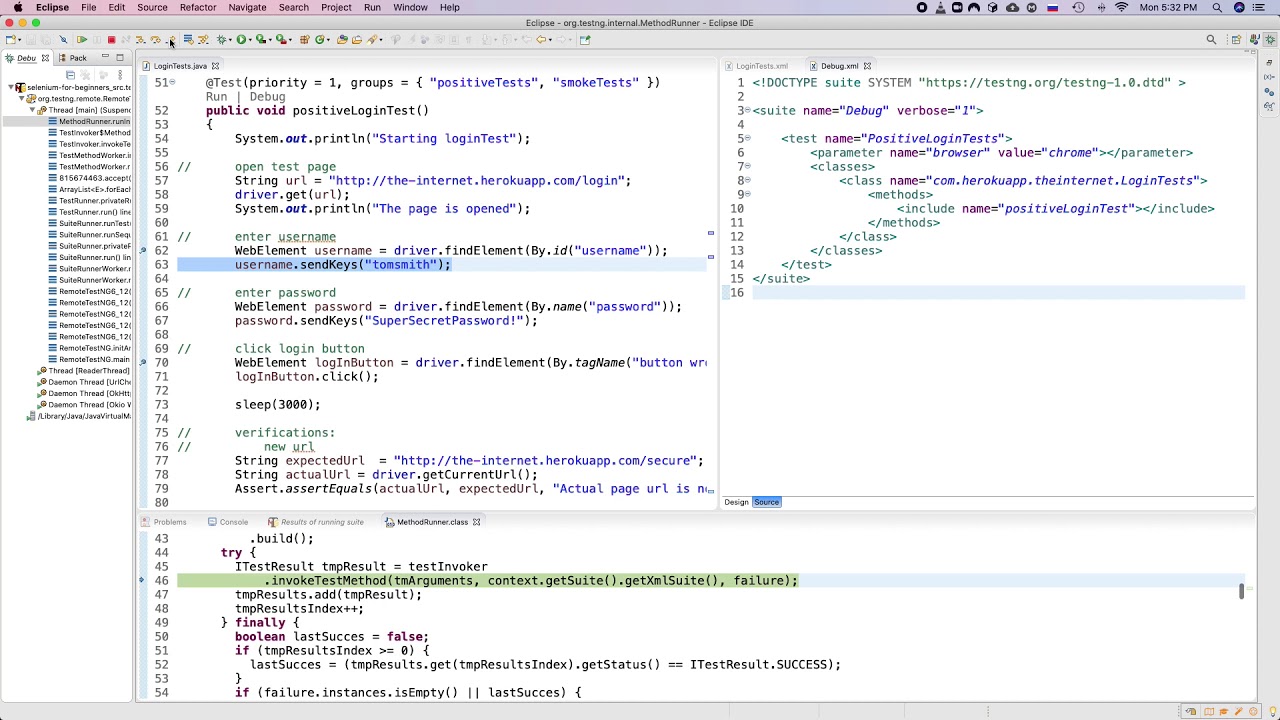Click the green Run launch icon
This screenshot has width=1280, height=720.
pyautogui.click(x=241, y=40)
